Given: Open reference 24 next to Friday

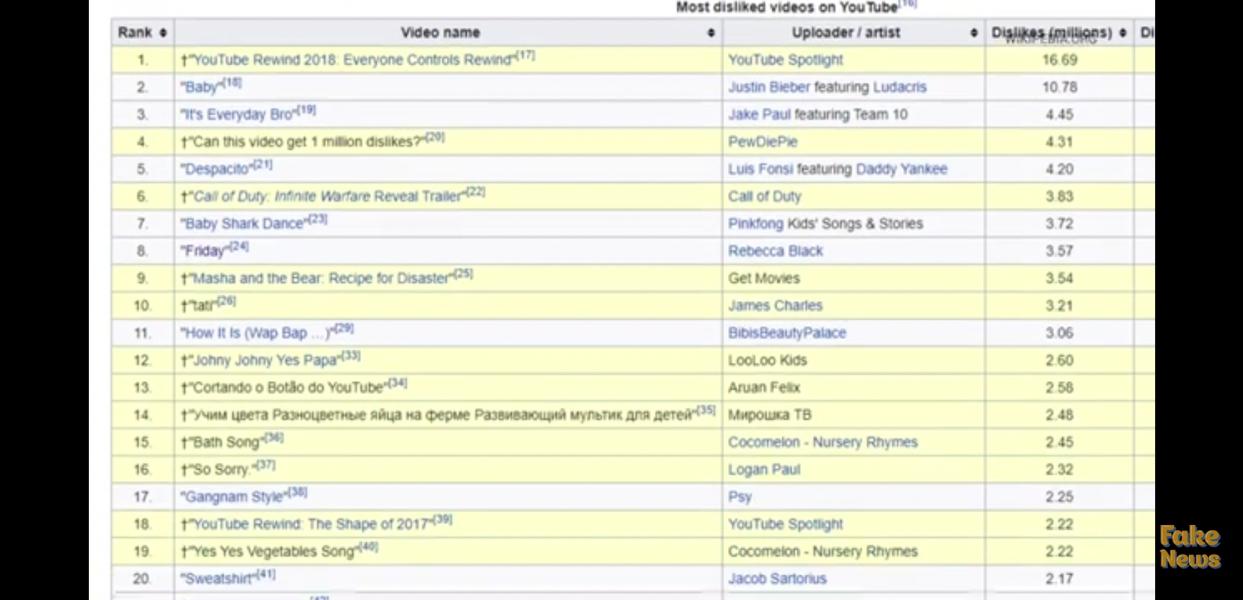Looking at the screenshot, I should 239,247.
